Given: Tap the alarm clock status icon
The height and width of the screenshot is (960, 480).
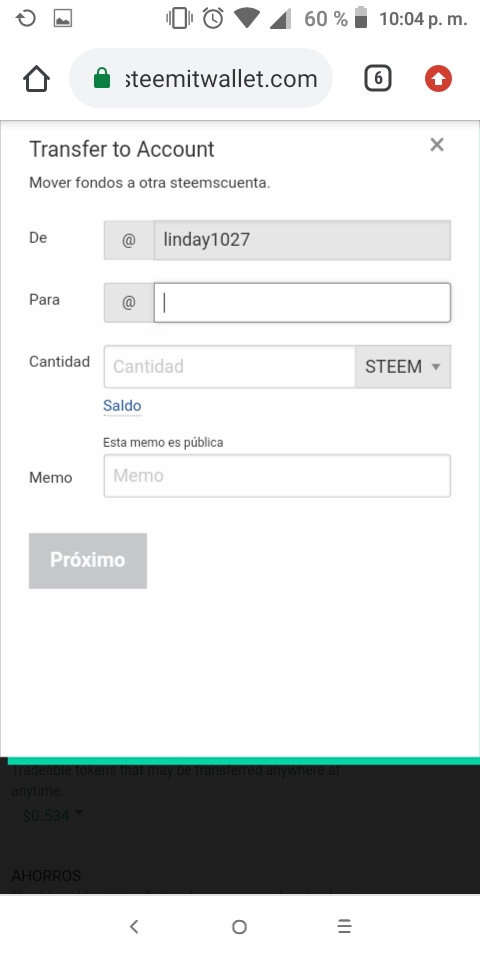Looking at the screenshot, I should click(x=213, y=18).
